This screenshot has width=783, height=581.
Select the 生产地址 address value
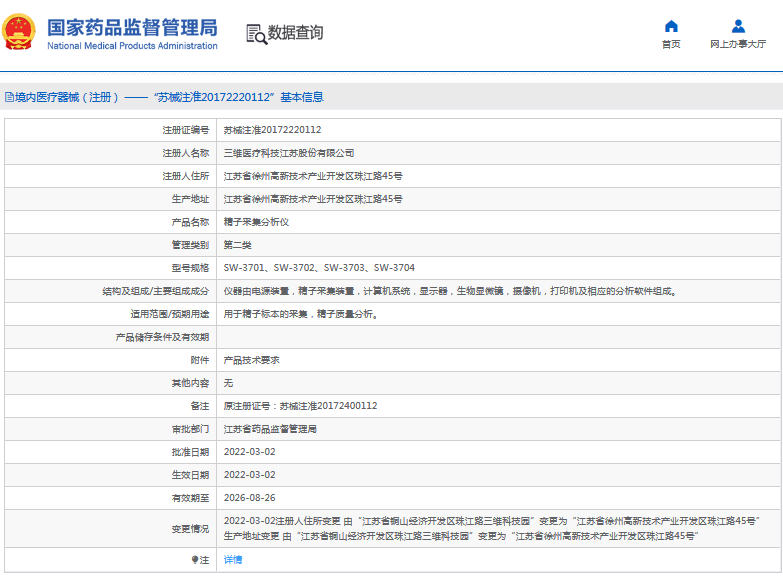pyautogui.click(x=313, y=199)
